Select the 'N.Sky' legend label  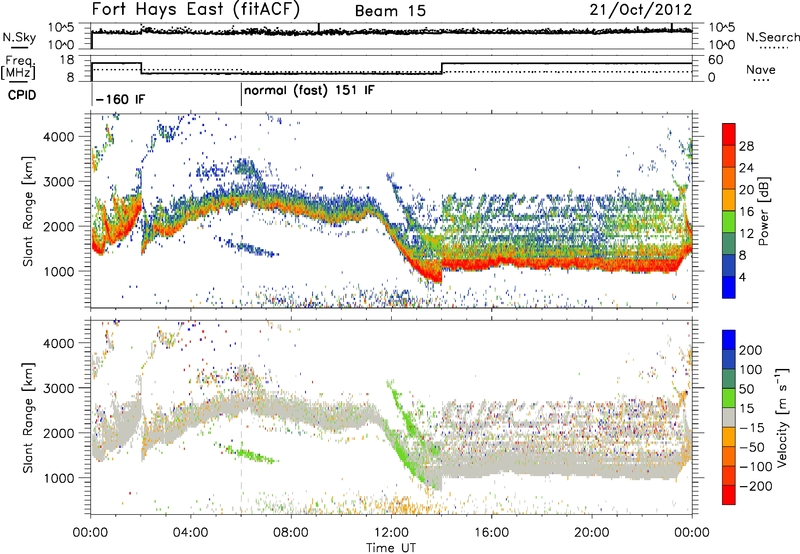[19, 37]
